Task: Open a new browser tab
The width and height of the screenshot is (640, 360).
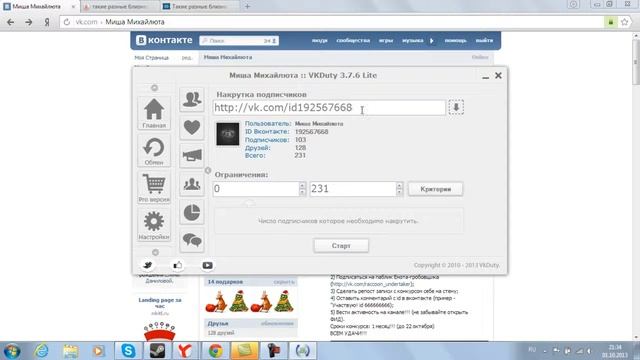Action: click(x=247, y=7)
